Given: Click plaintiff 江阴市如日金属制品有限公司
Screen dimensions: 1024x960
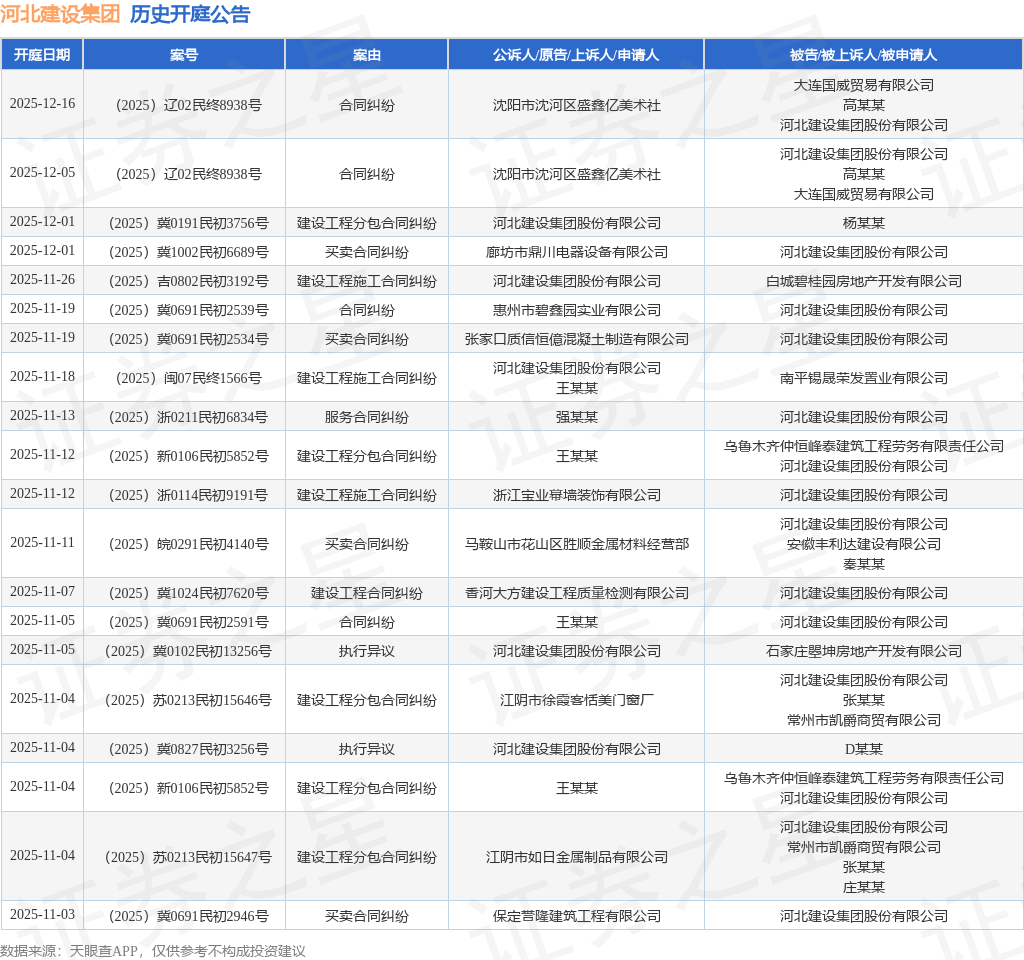Looking at the screenshot, I should click(x=577, y=857).
